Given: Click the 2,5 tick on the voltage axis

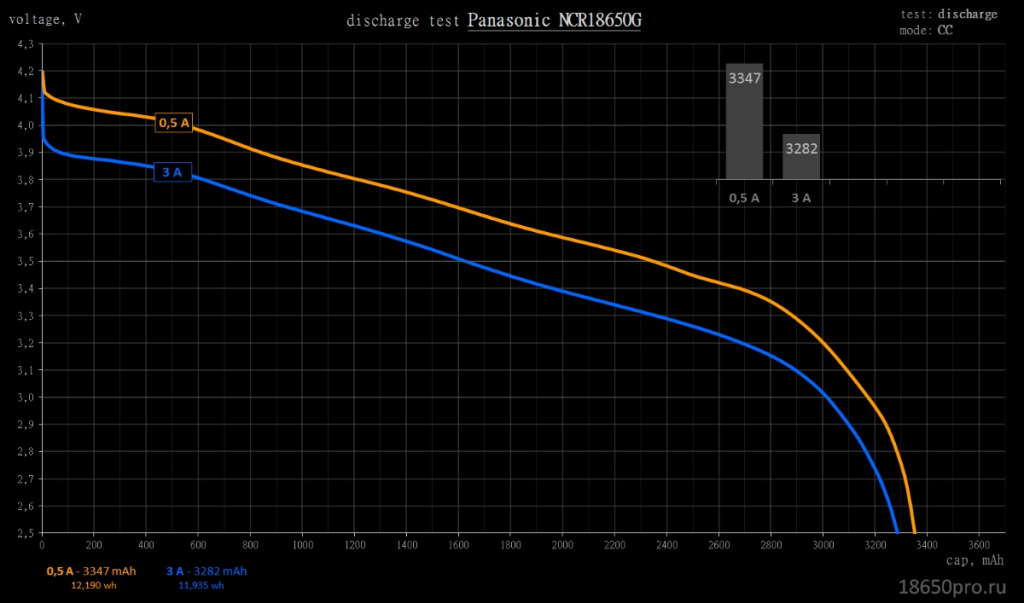Looking at the screenshot, I should (x=25, y=533).
